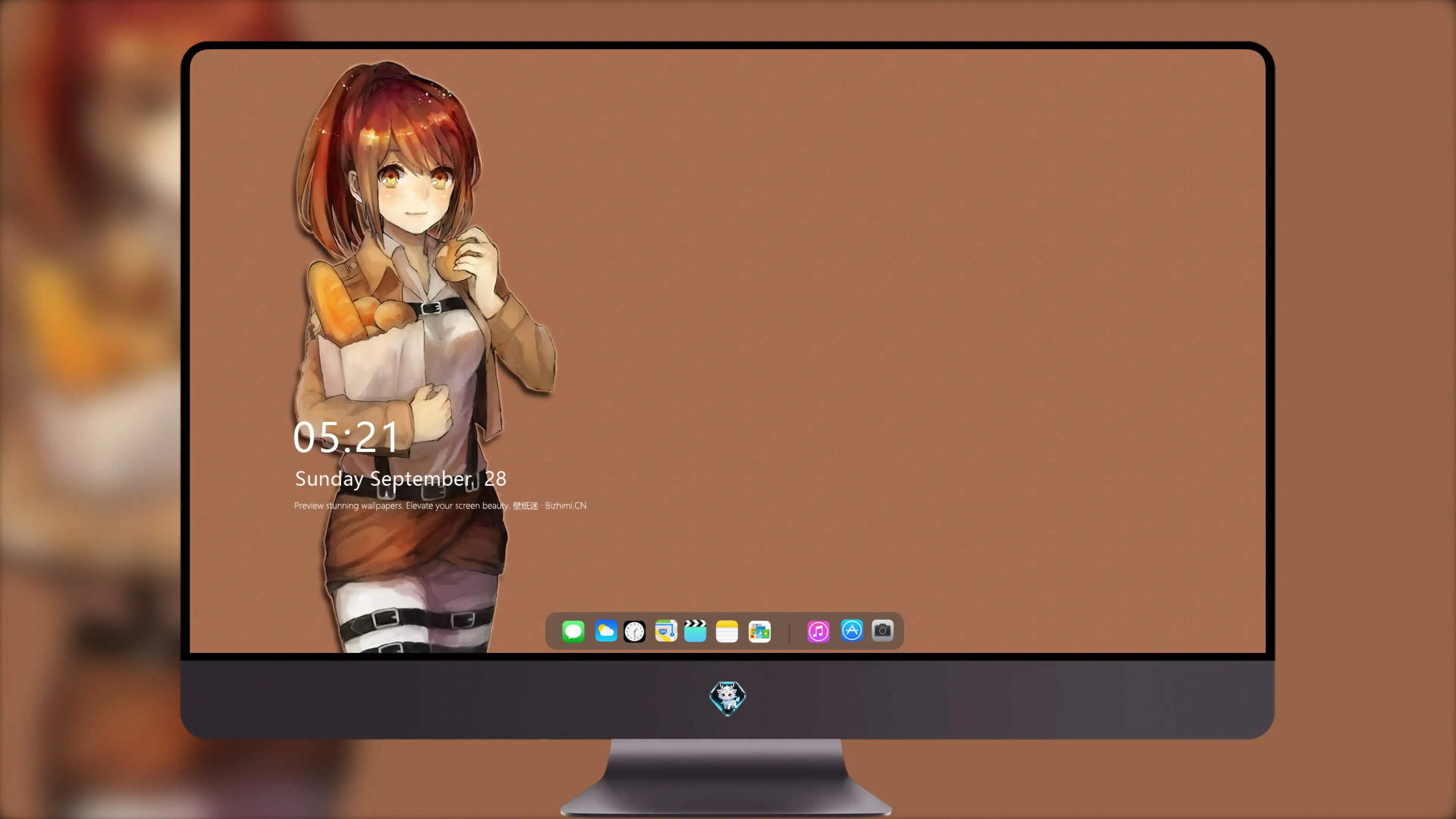Open the Clock app icon
The image size is (1456, 819).
coord(634,631)
